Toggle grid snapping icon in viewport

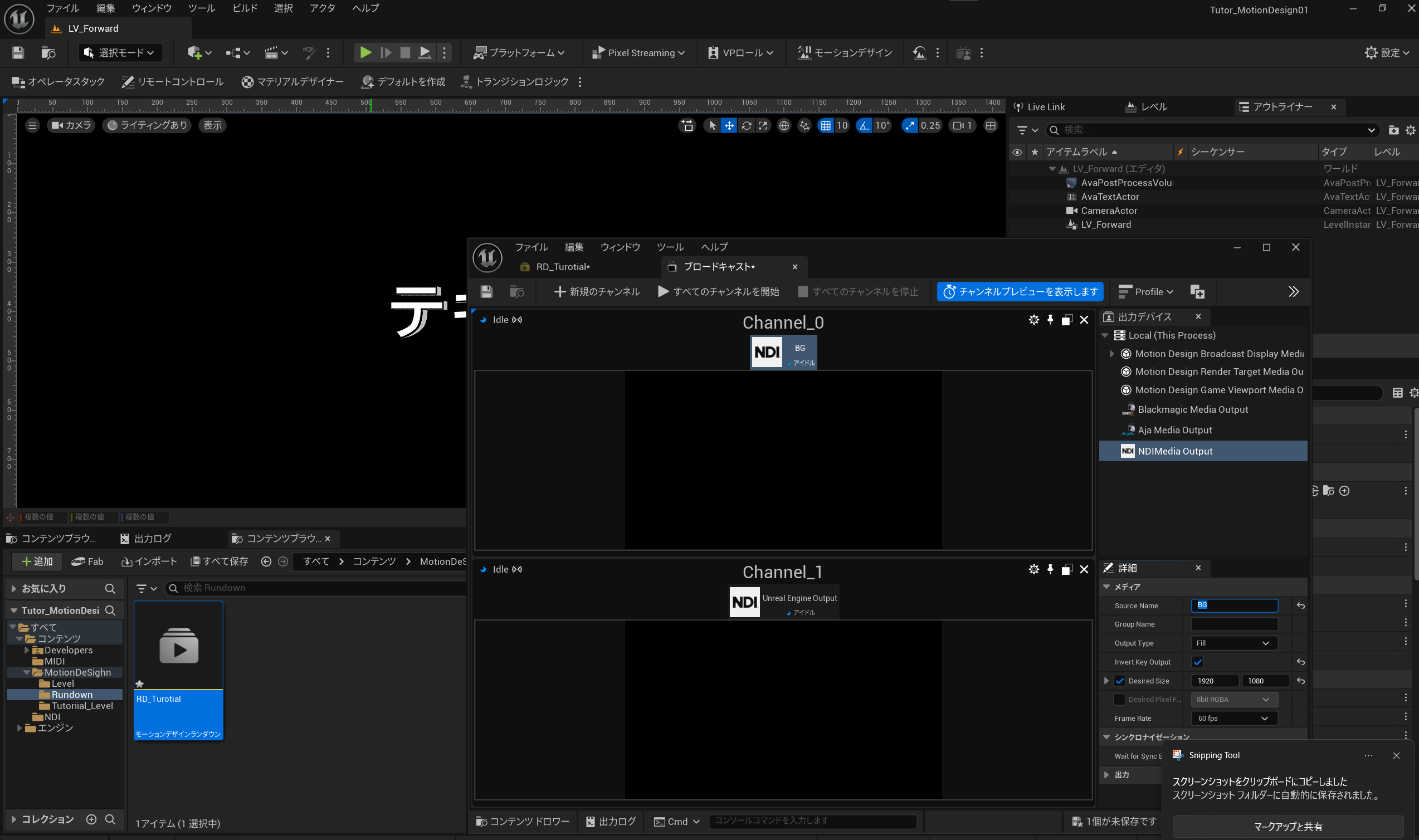825,126
